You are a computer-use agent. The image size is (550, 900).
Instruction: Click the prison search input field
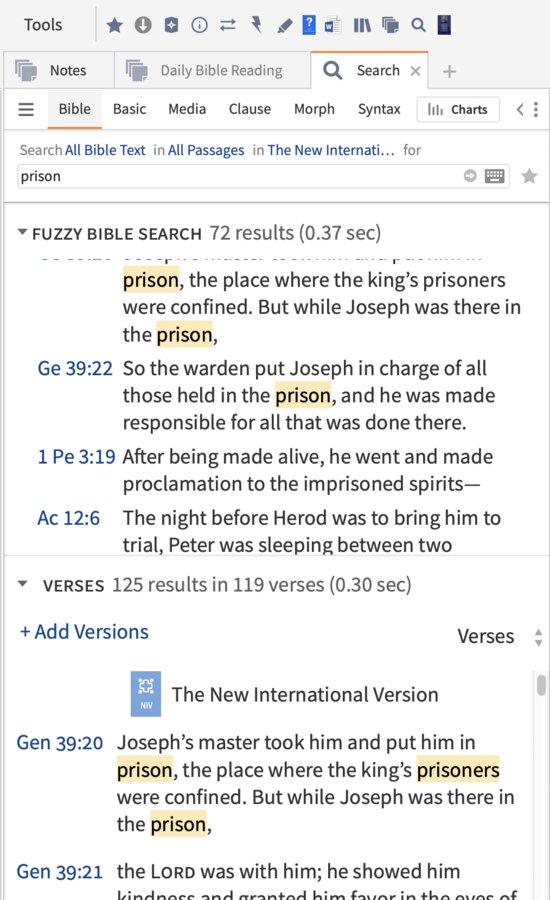tap(238, 176)
